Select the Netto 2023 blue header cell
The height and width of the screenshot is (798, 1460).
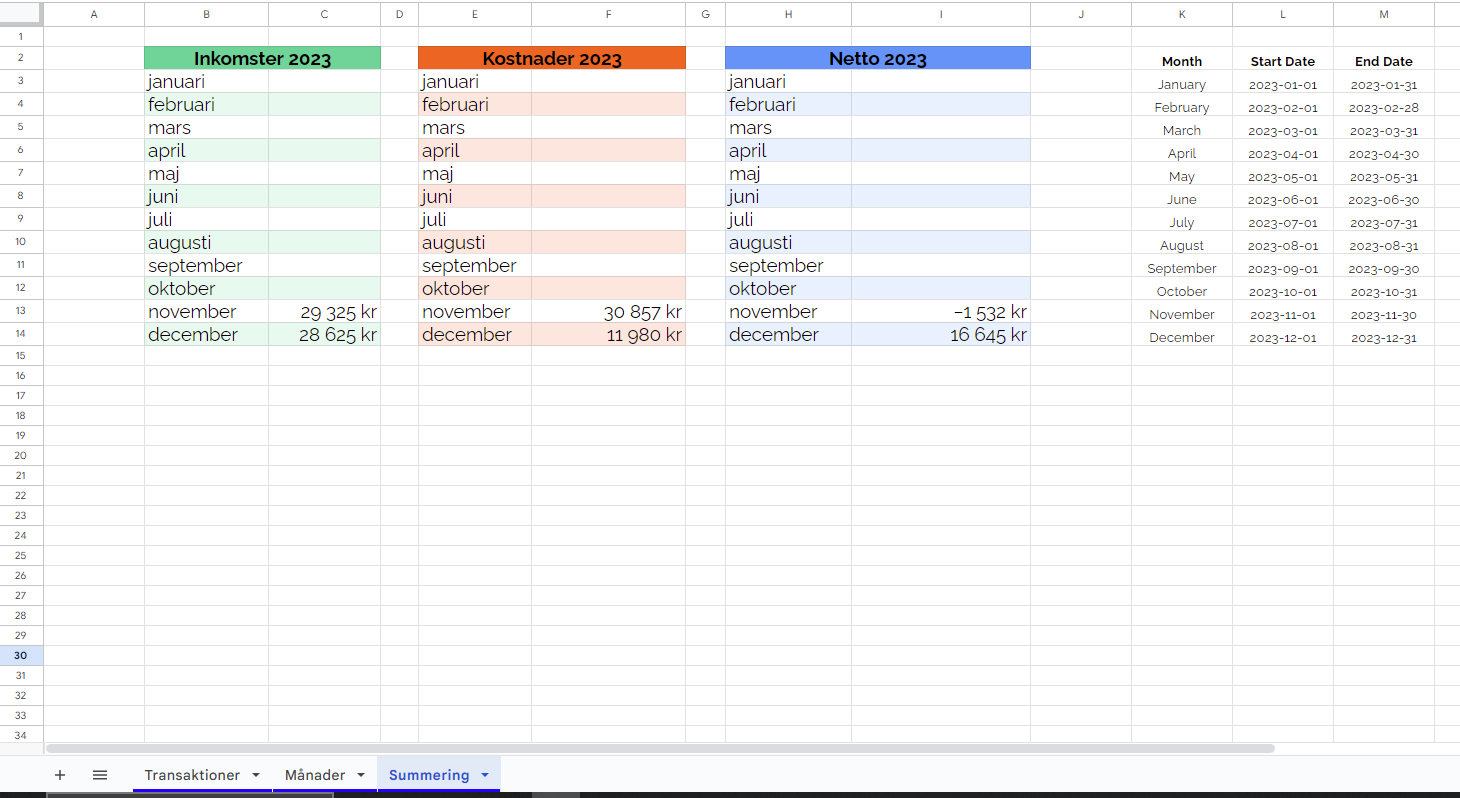point(877,59)
